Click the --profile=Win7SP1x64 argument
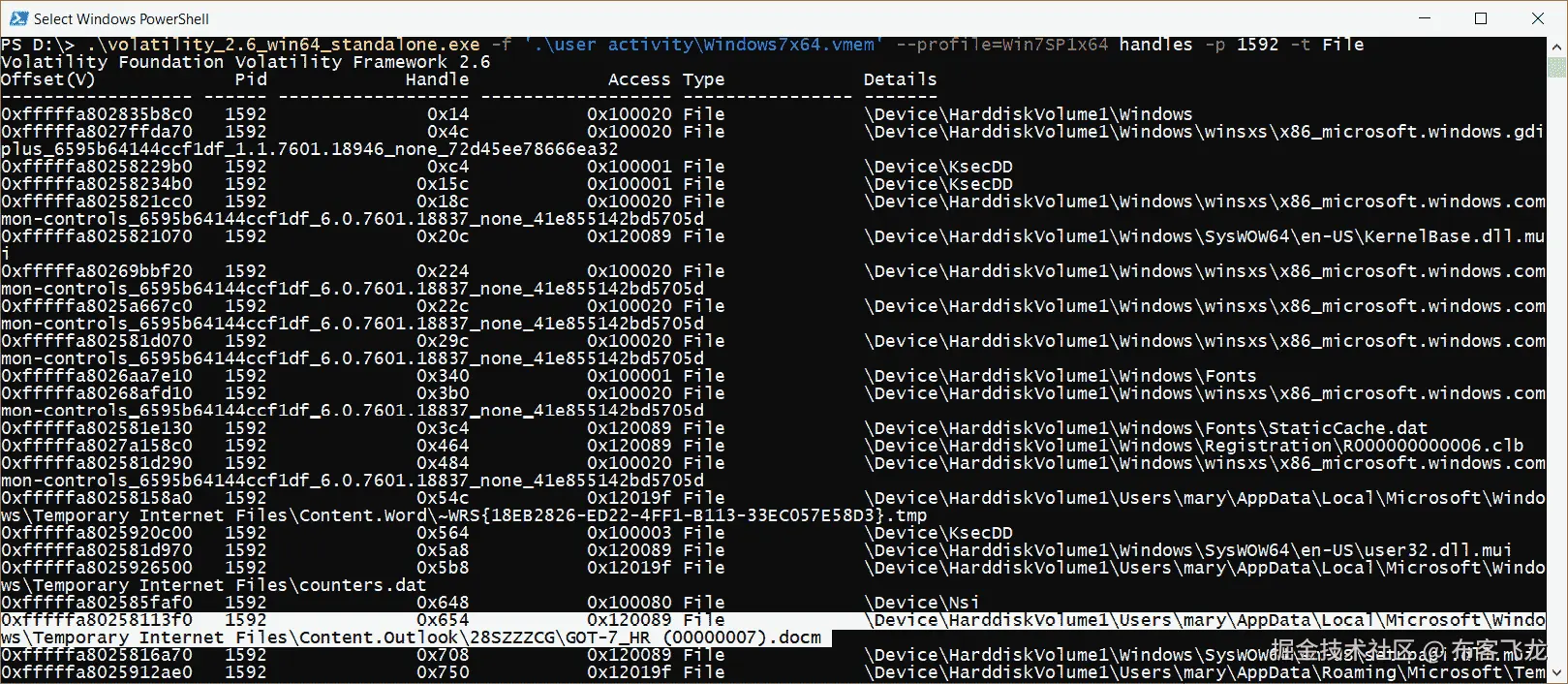This screenshot has width=1568, height=684. point(1002,45)
